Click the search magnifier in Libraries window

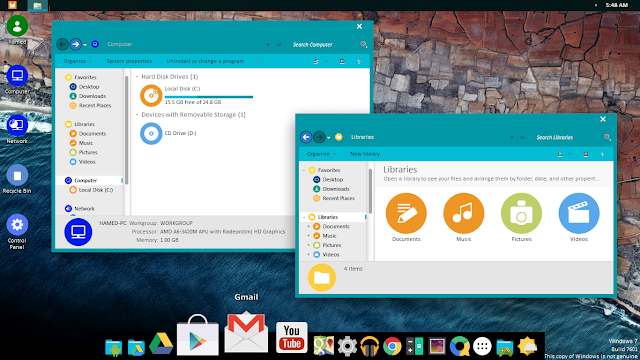click(607, 138)
